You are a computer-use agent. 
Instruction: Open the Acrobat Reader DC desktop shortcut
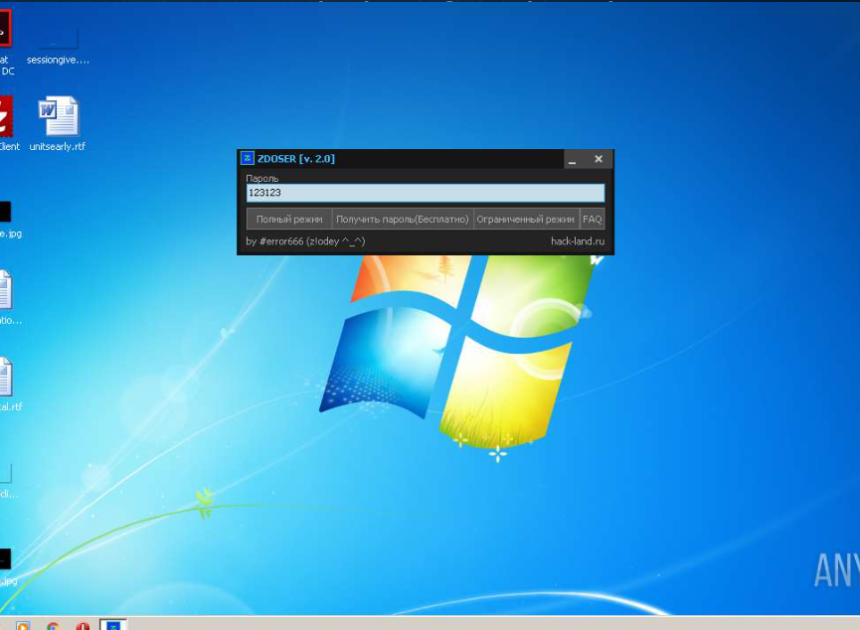click(x=4, y=30)
